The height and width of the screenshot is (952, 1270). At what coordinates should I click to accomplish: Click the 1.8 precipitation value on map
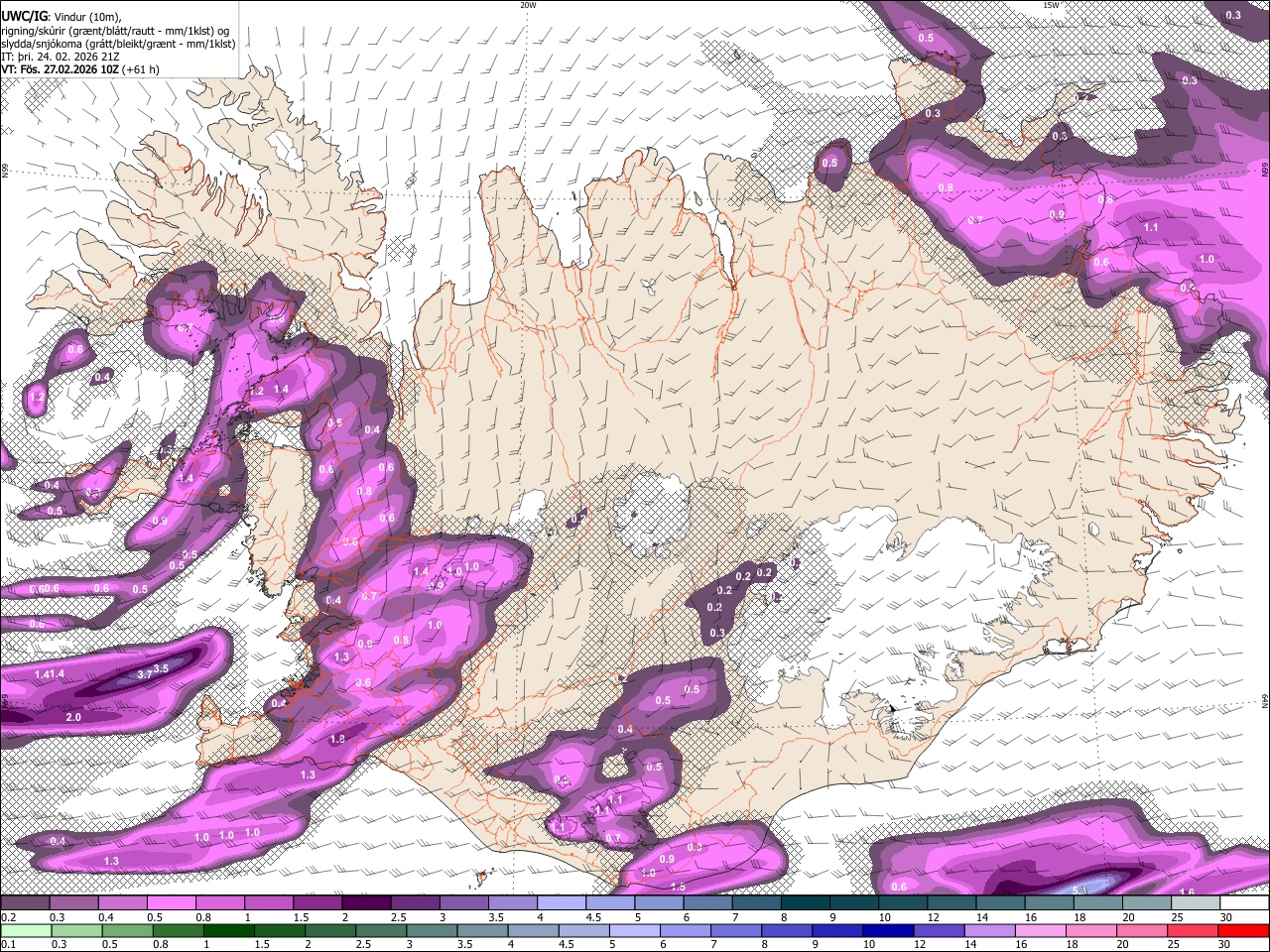pos(337,739)
